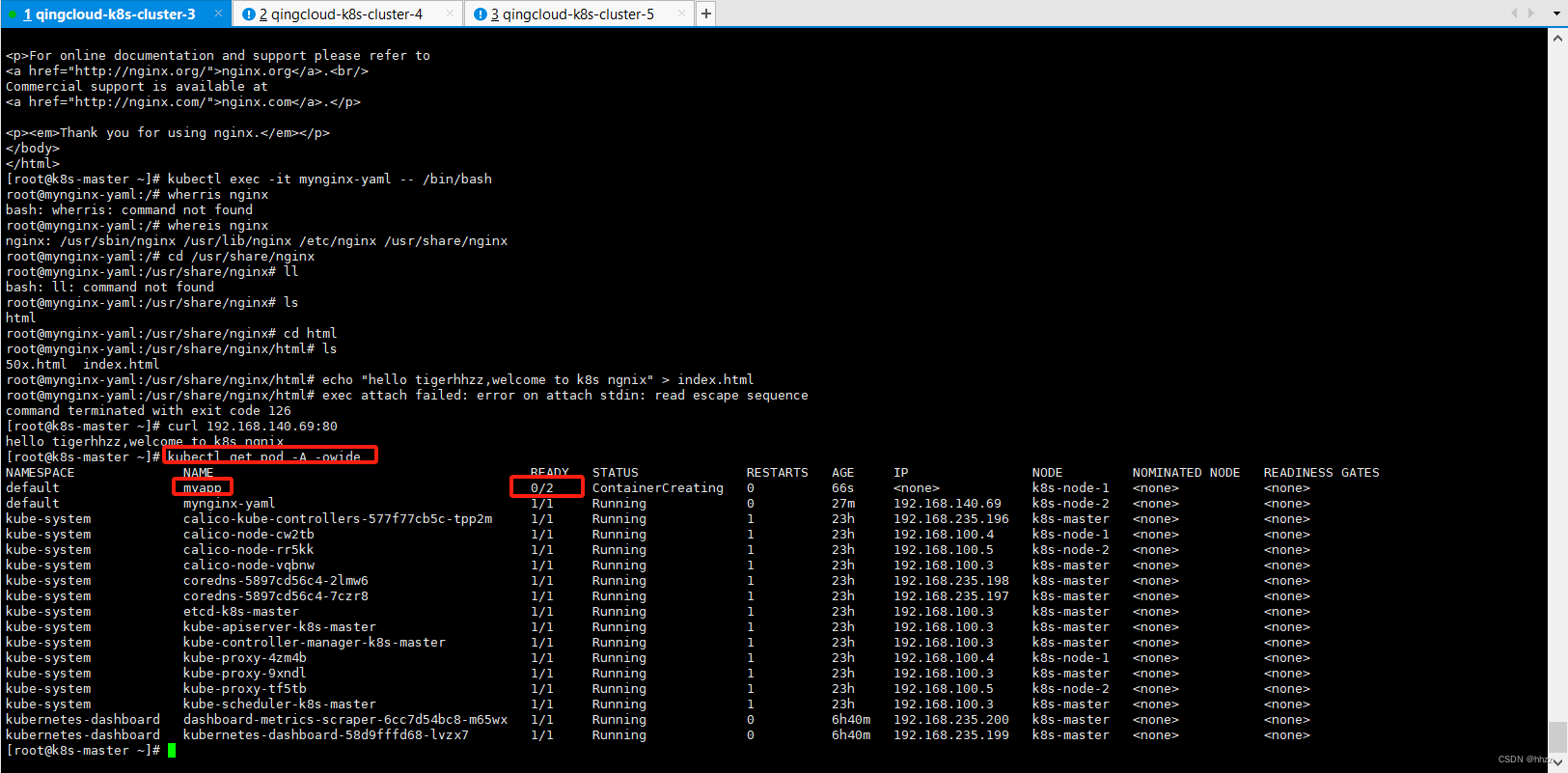Viewport: 1568px width, 773px height.
Task: Select pod name calico-node-vqbnw
Action: tap(249, 565)
